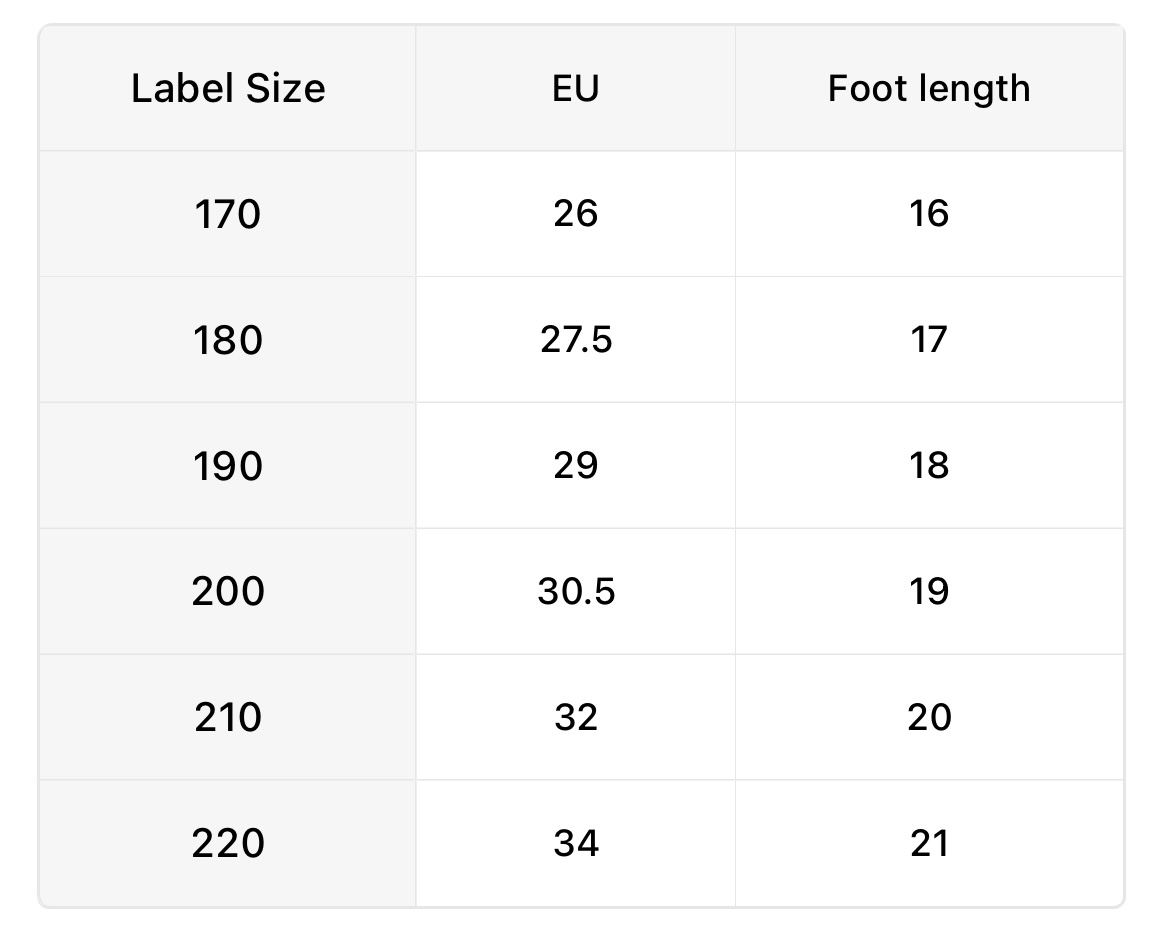Image resolution: width=1170 pixels, height=928 pixels.
Task: Select label size 220 cell
Action: point(228,844)
